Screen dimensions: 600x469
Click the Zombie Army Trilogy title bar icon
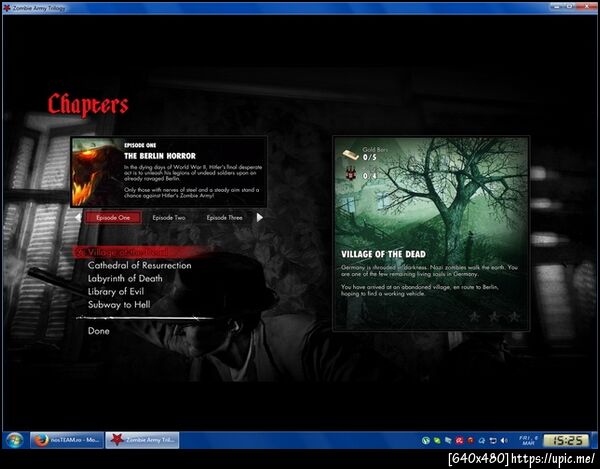(x=7, y=8)
